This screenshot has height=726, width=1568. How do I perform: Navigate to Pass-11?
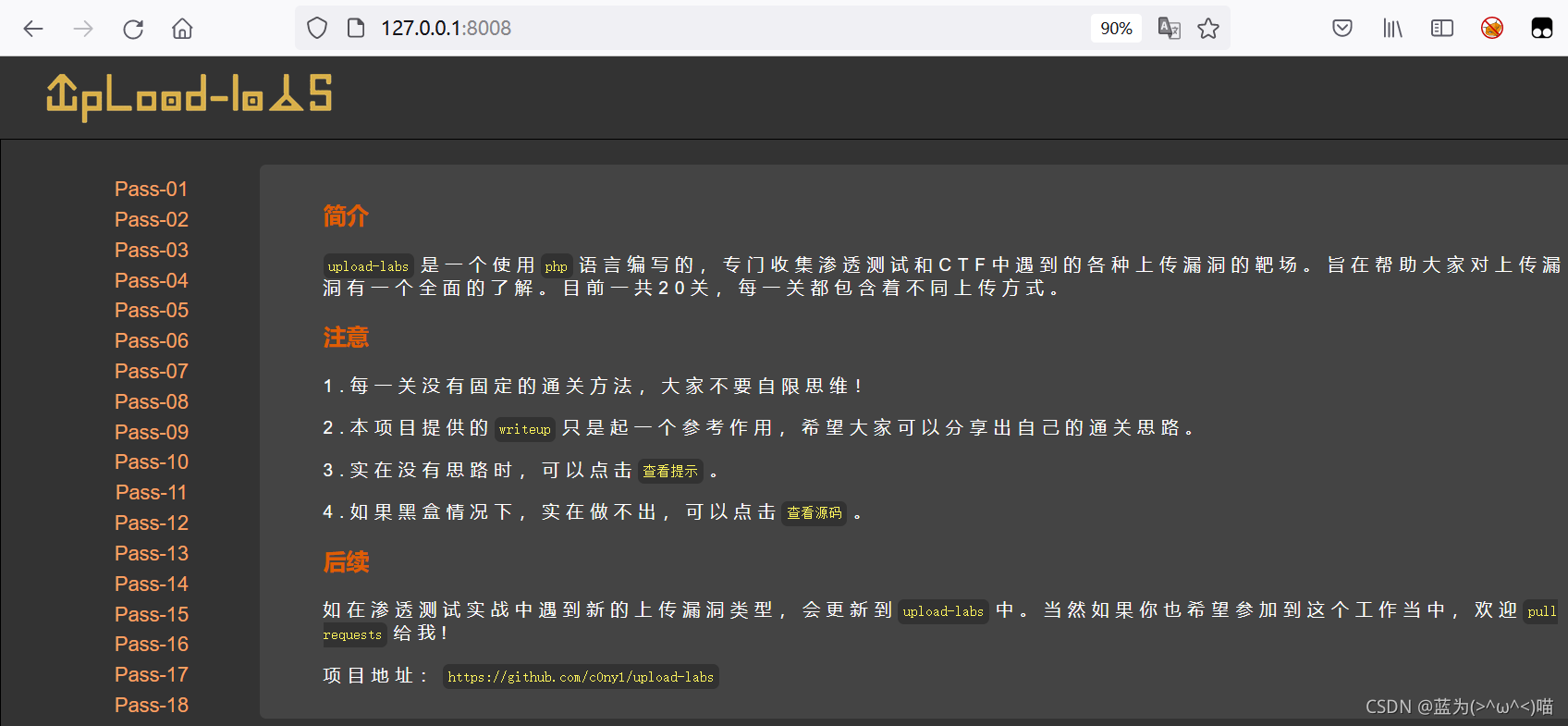tap(152, 493)
